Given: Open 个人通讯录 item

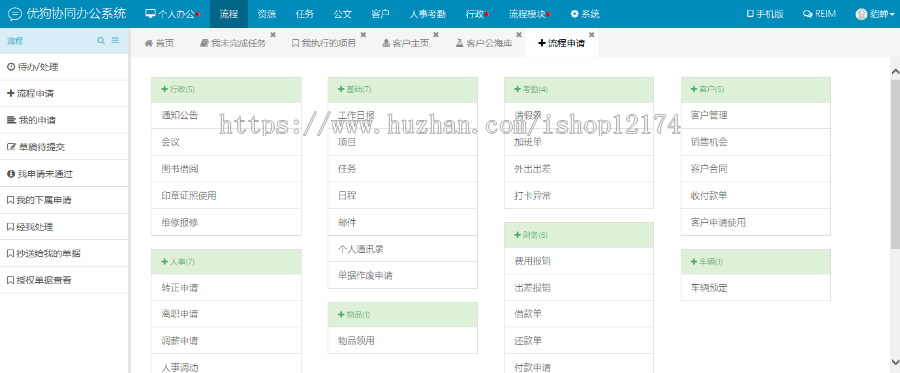Looking at the screenshot, I should 403,249.
